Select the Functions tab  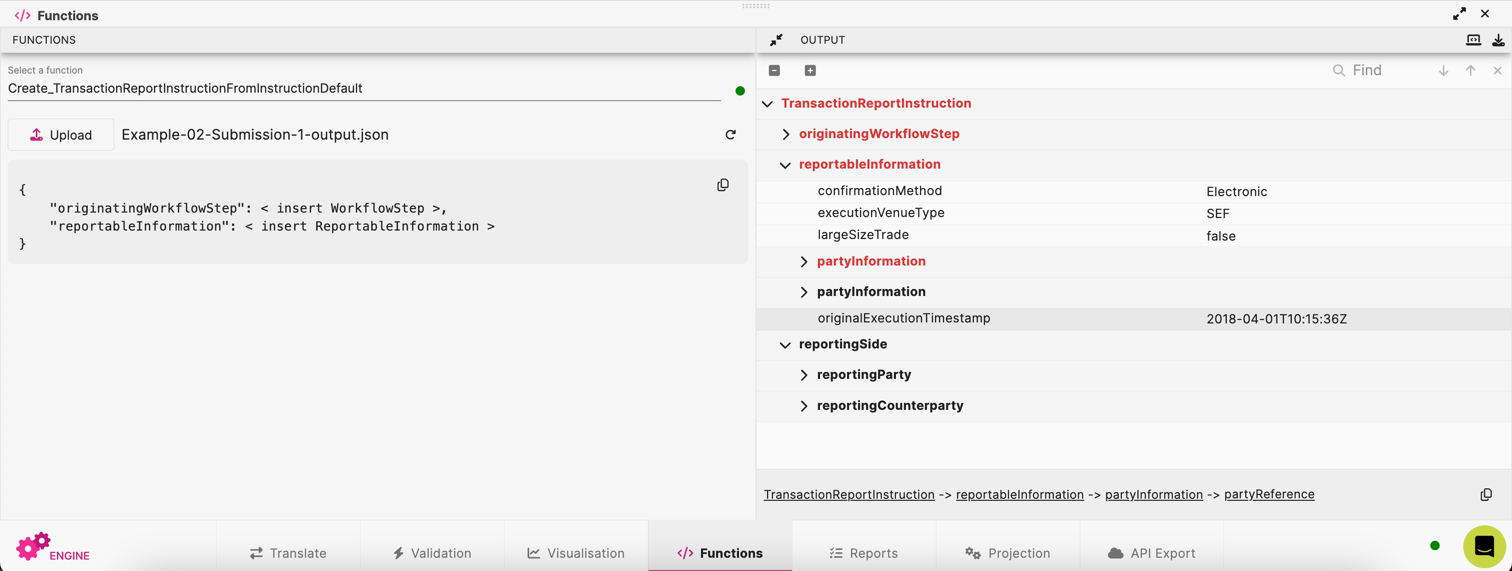720,553
